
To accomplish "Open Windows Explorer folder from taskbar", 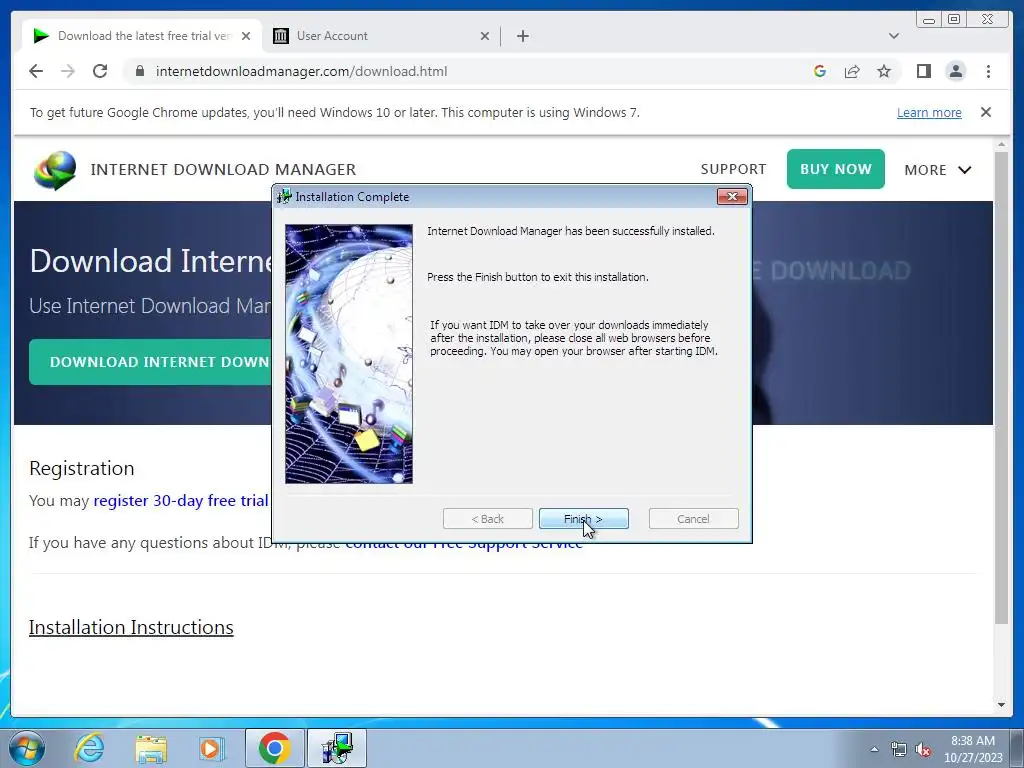I will point(151,748).
